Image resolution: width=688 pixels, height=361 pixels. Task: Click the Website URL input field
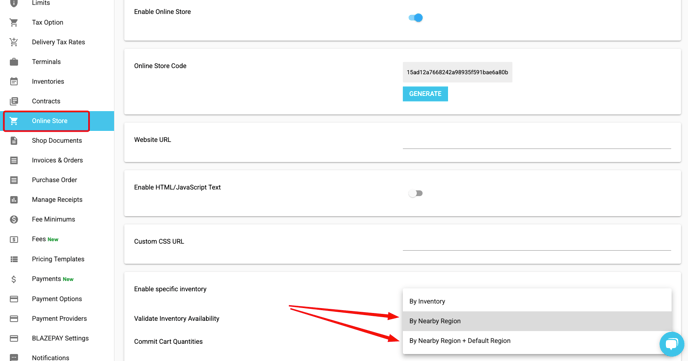coord(537,141)
